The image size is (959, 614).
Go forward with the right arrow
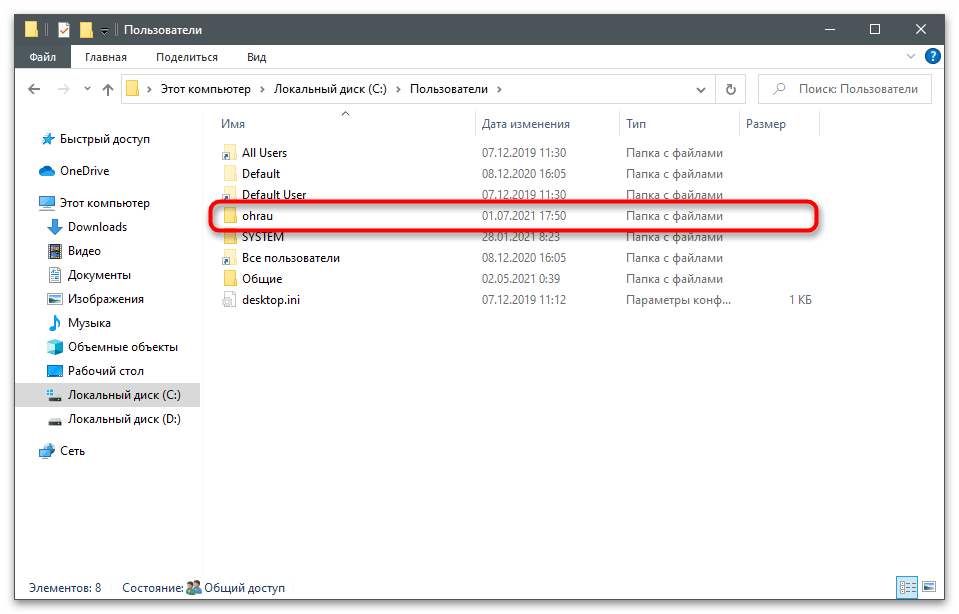[x=64, y=89]
